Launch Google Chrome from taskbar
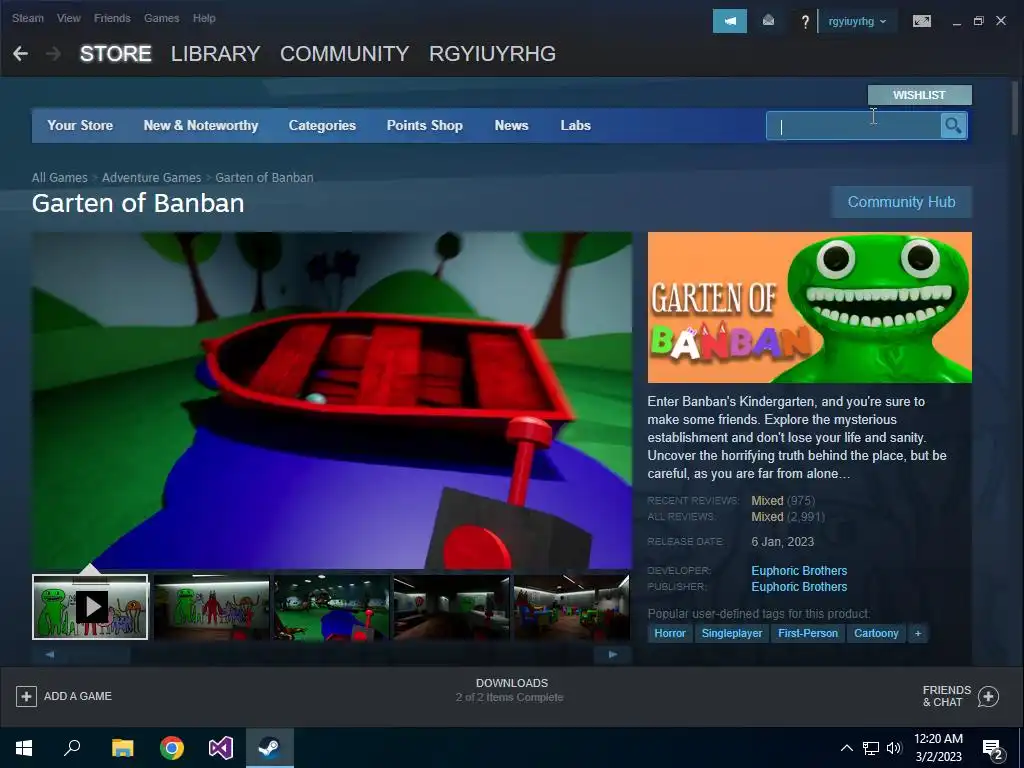Viewport: 1024px width, 768px height. [x=172, y=748]
